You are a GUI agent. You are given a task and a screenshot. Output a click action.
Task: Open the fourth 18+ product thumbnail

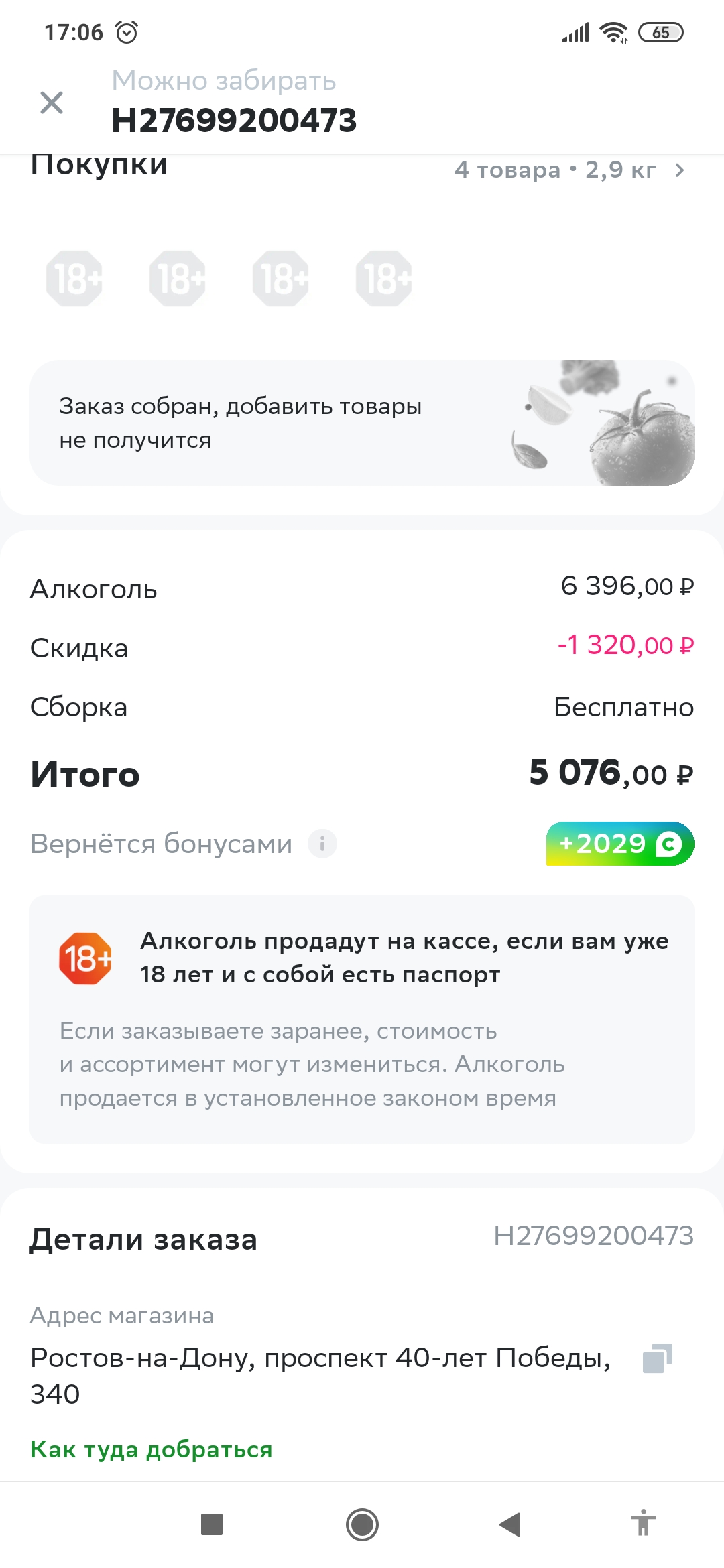click(384, 279)
